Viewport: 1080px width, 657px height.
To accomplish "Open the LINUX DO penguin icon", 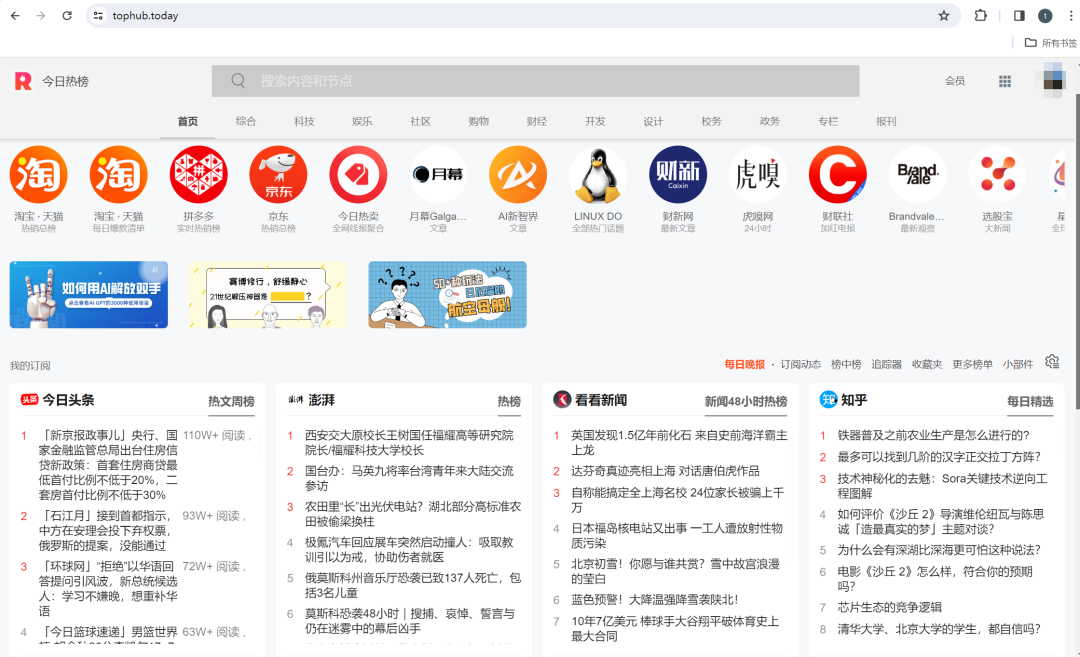I will pos(598,175).
